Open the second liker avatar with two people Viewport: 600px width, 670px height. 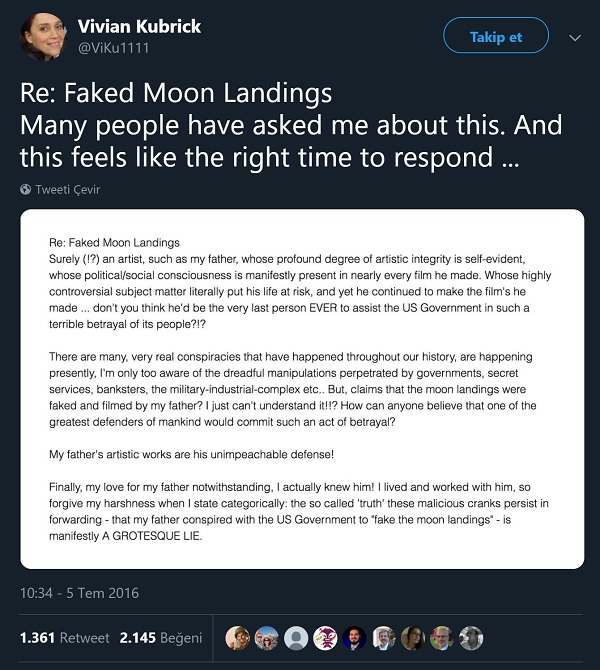266,637
